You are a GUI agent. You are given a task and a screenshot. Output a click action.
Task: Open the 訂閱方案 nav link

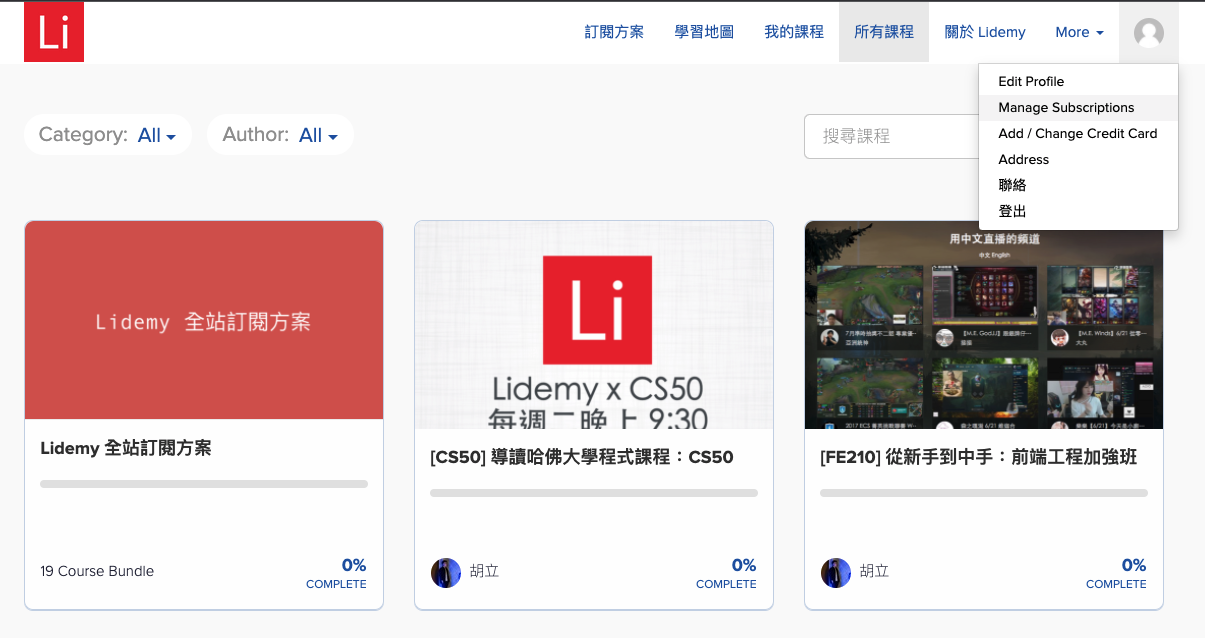click(614, 32)
